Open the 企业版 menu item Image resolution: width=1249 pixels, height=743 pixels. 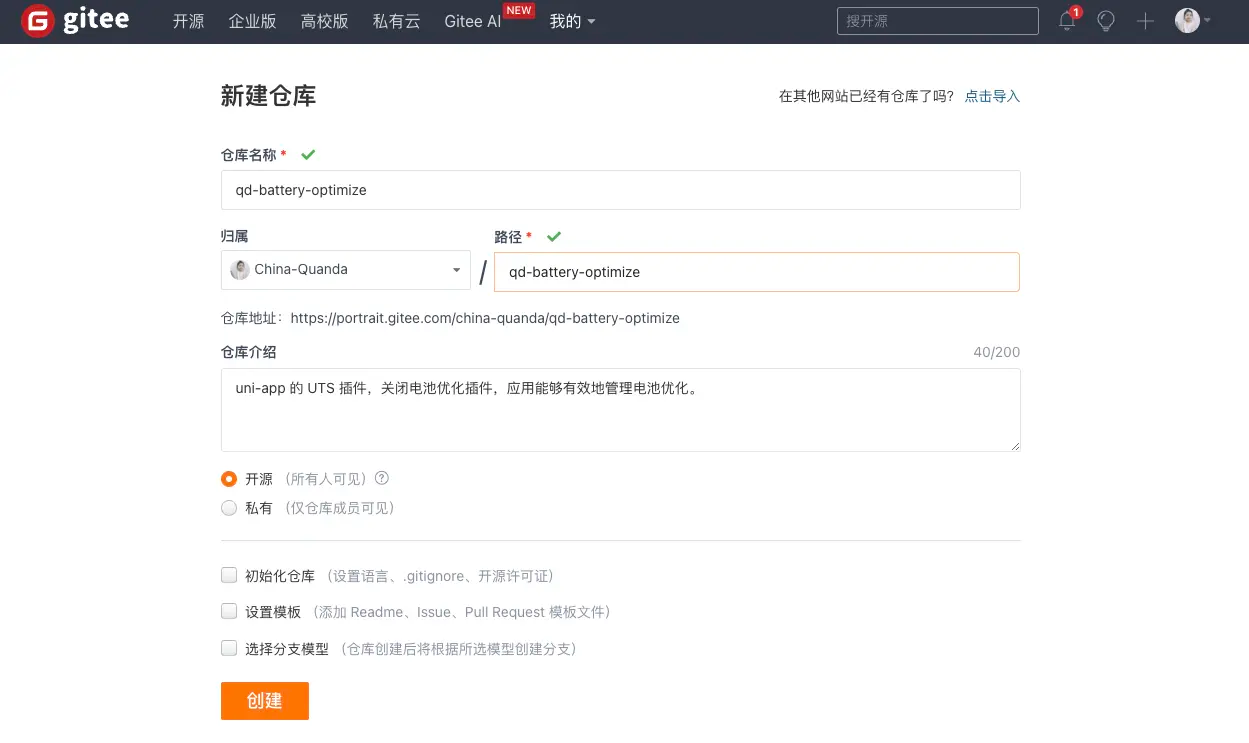pos(252,21)
